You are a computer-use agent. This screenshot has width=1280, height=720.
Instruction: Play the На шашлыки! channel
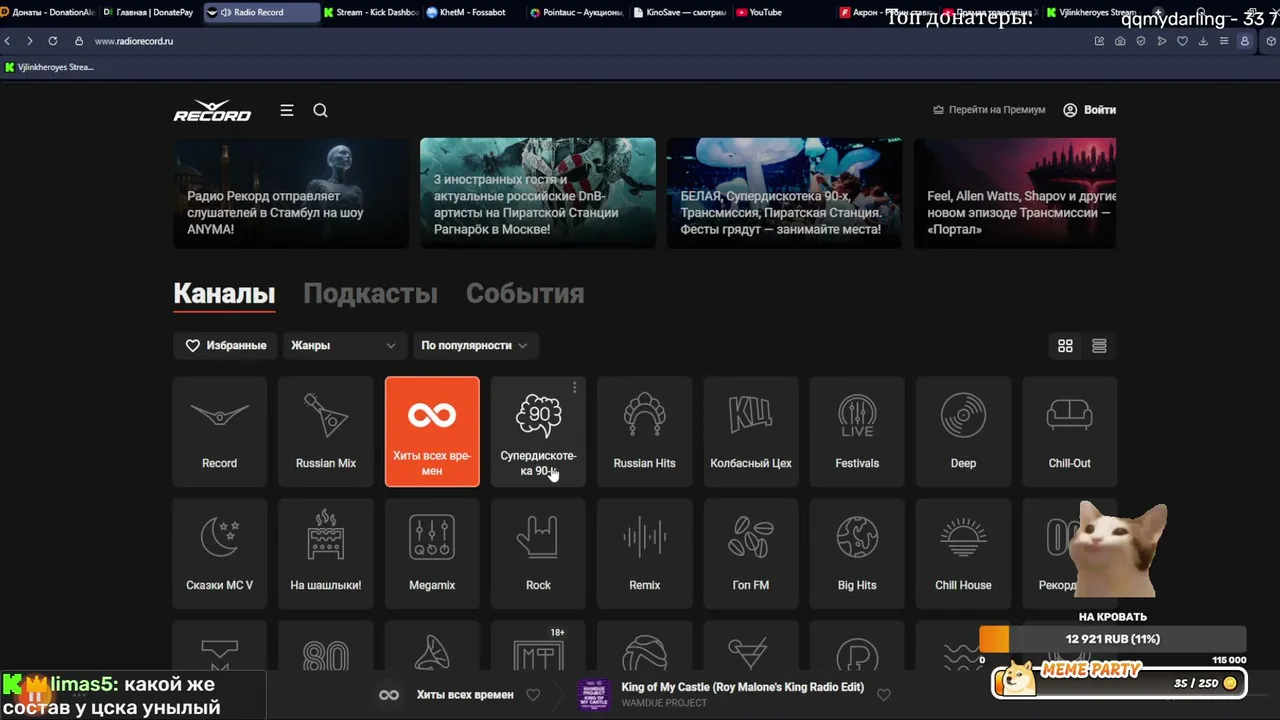click(x=326, y=553)
